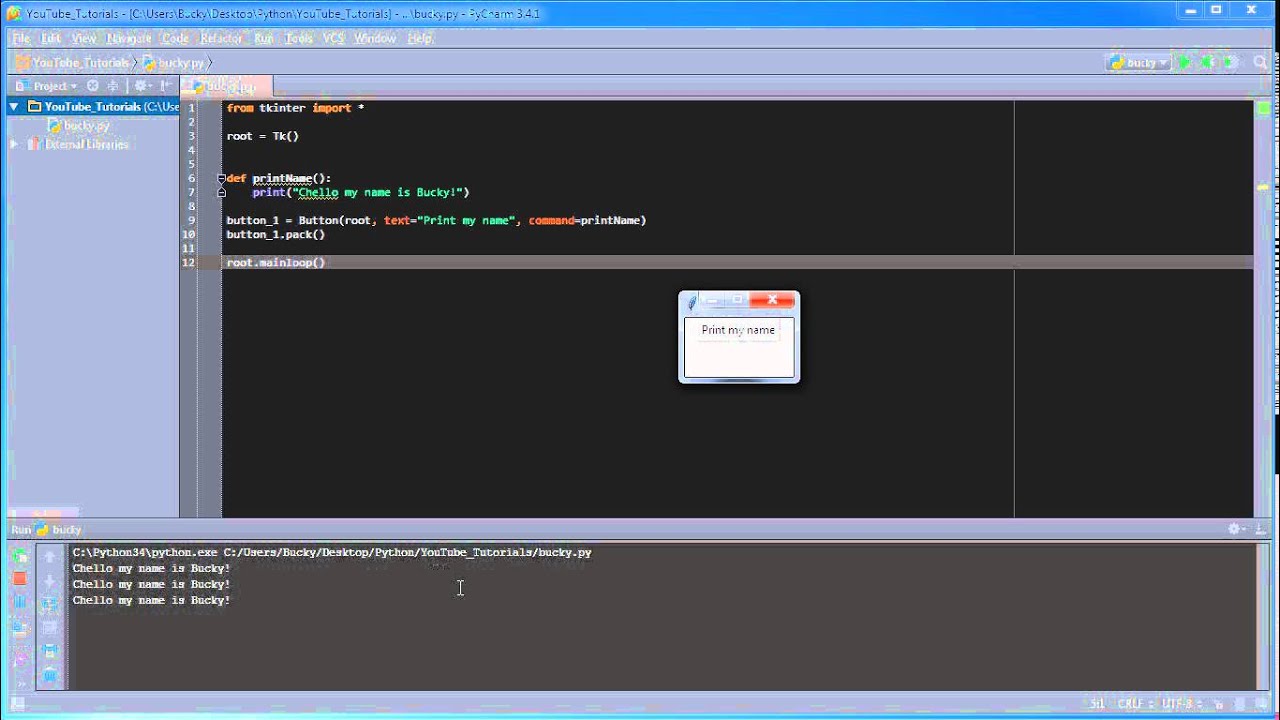Image resolution: width=1280 pixels, height=720 pixels.
Task: Collapse all in the Project panel toolbar
Action: (x=113, y=86)
